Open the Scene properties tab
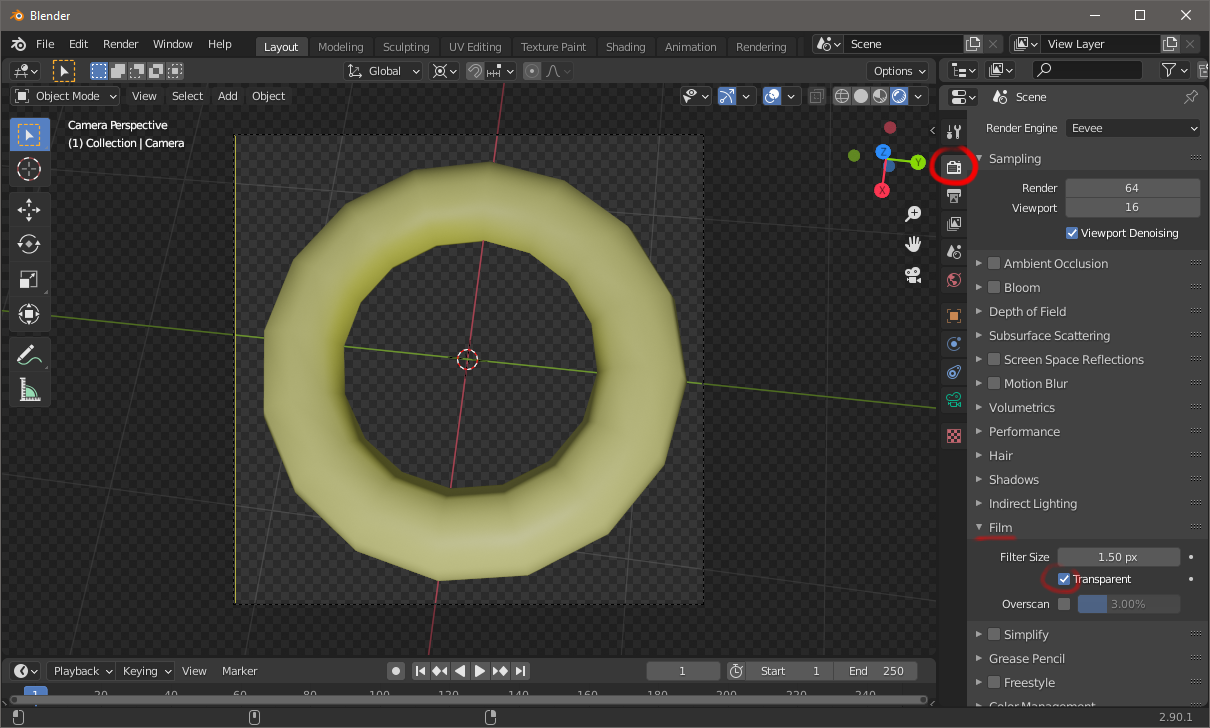The height and width of the screenshot is (728, 1210). click(954, 252)
